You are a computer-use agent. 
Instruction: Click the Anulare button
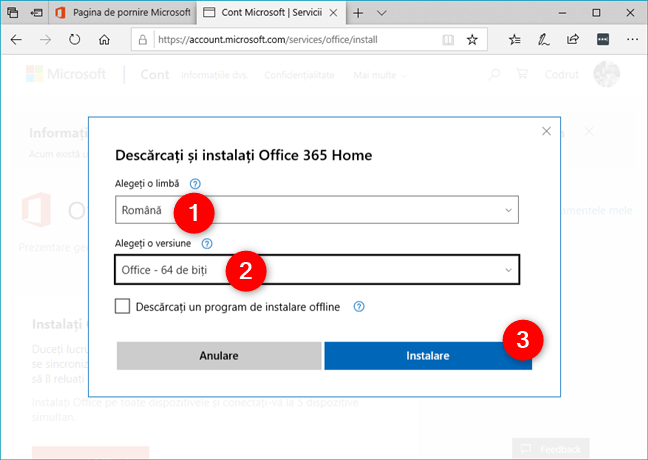click(x=219, y=356)
